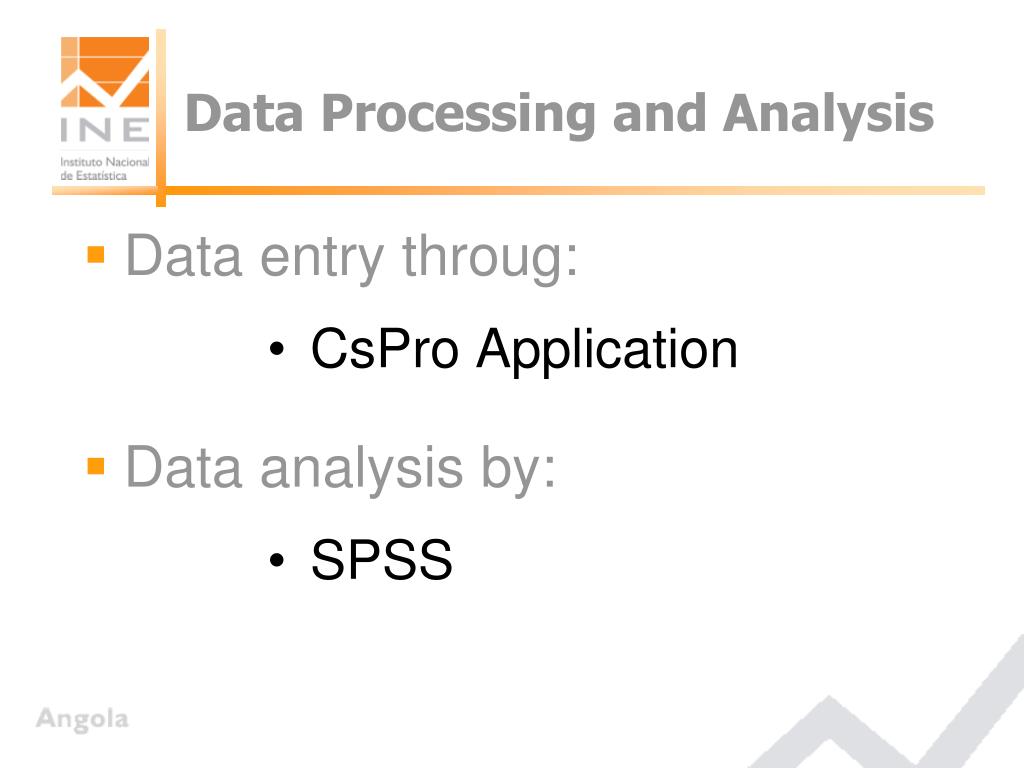Click the orange bullet beside 'Data analysis by:'
This screenshot has height=768, width=1024.
[96, 466]
